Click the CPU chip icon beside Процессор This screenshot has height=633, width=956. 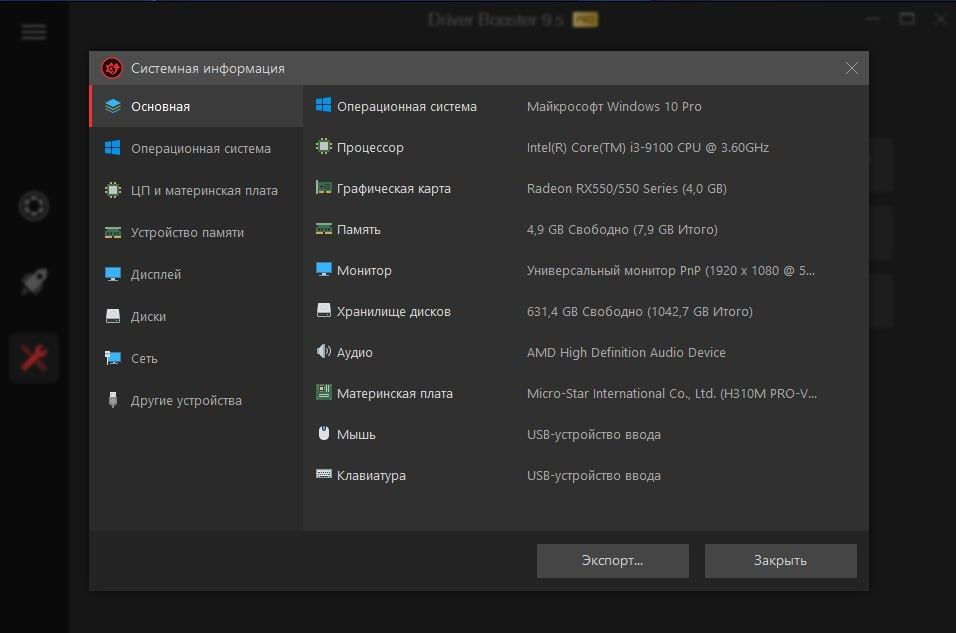click(324, 146)
